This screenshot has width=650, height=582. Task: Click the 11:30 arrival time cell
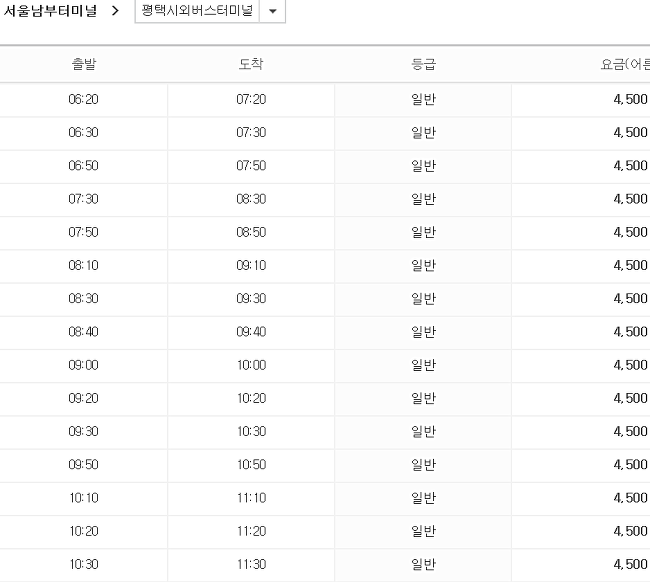click(x=252, y=564)
